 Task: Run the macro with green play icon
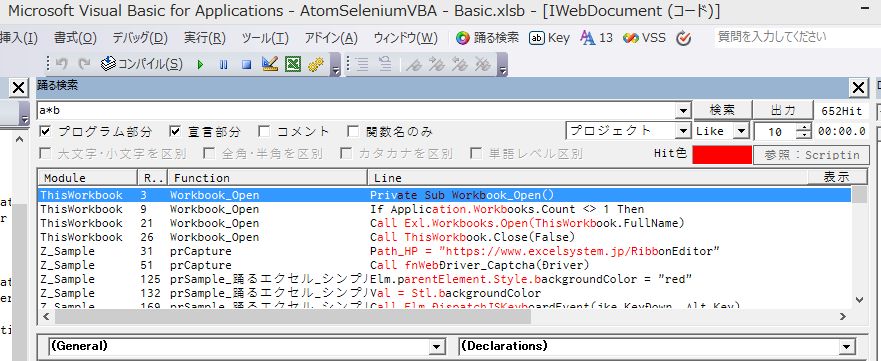pyautogui.click(x=201, y=65)
